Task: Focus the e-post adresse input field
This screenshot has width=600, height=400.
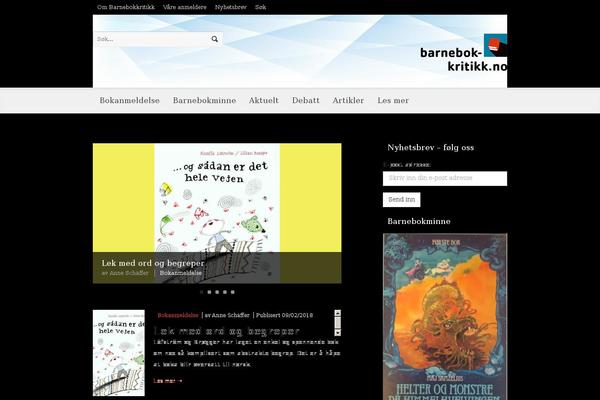Action: [x=445, y=178]
